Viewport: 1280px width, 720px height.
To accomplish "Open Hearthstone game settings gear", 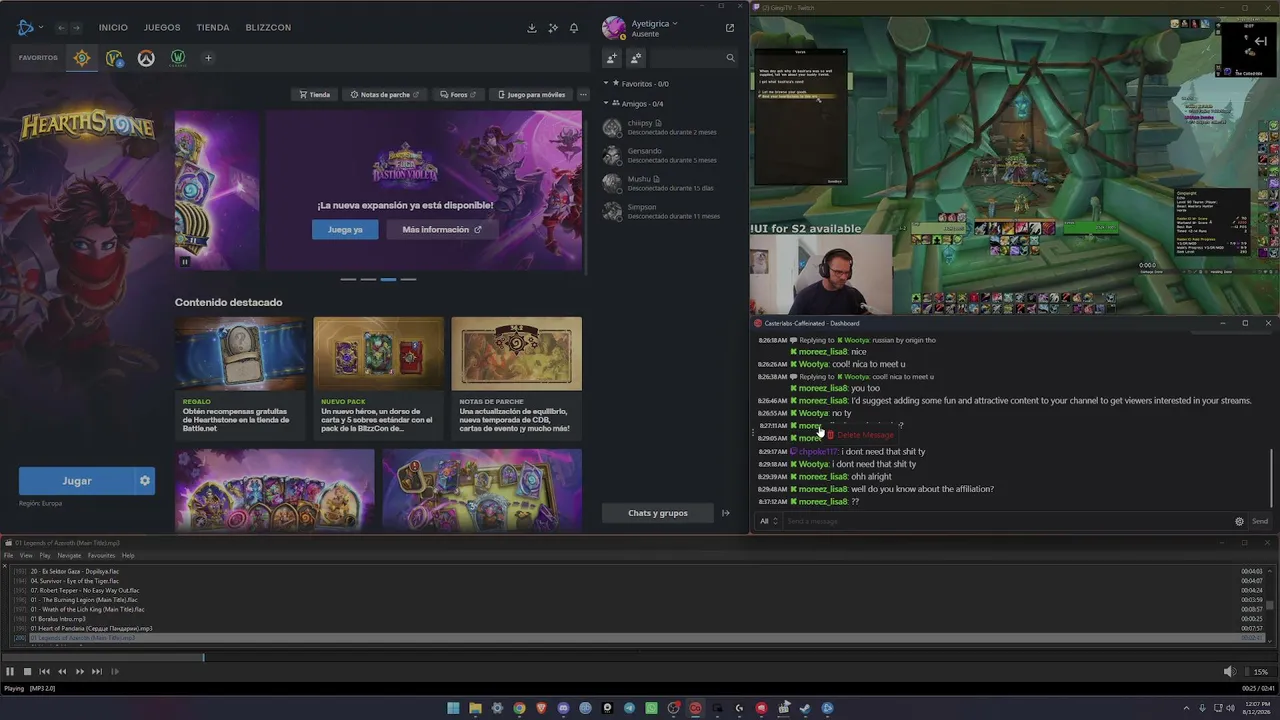I will 145,481.
